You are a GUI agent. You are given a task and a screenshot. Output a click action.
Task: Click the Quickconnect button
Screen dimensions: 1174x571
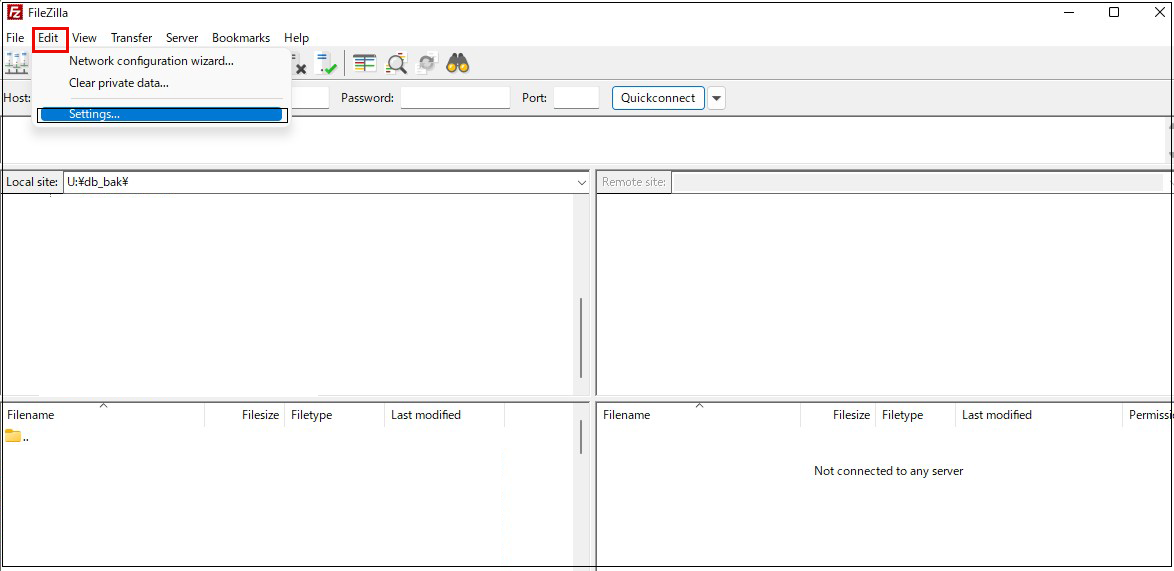click(658, 98)
